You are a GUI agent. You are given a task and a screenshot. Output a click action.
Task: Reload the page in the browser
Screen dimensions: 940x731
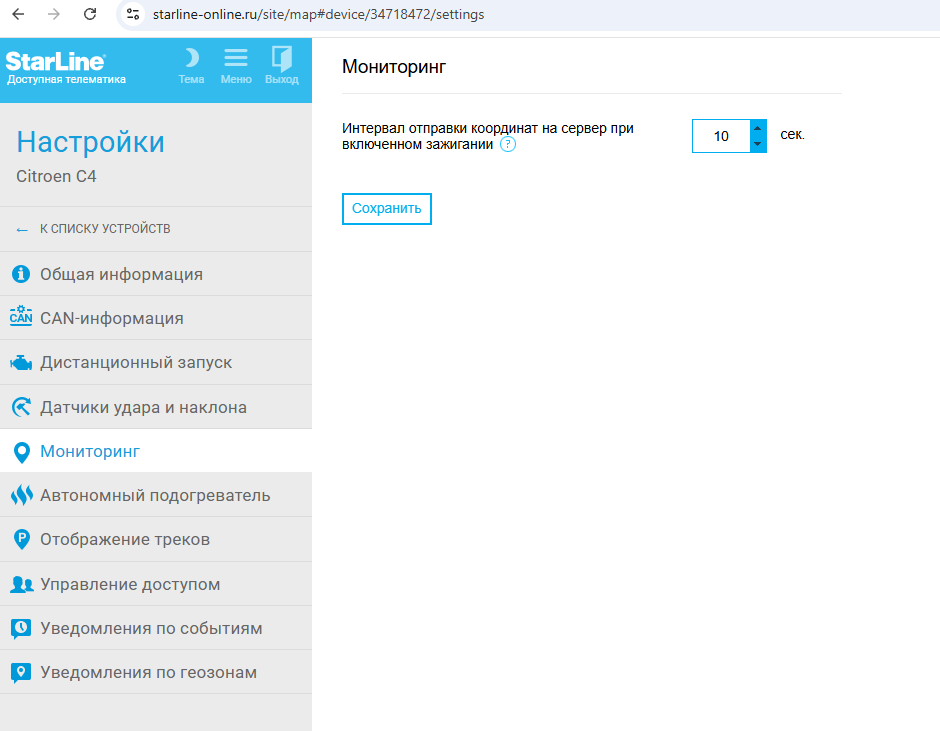coord(90,14)
